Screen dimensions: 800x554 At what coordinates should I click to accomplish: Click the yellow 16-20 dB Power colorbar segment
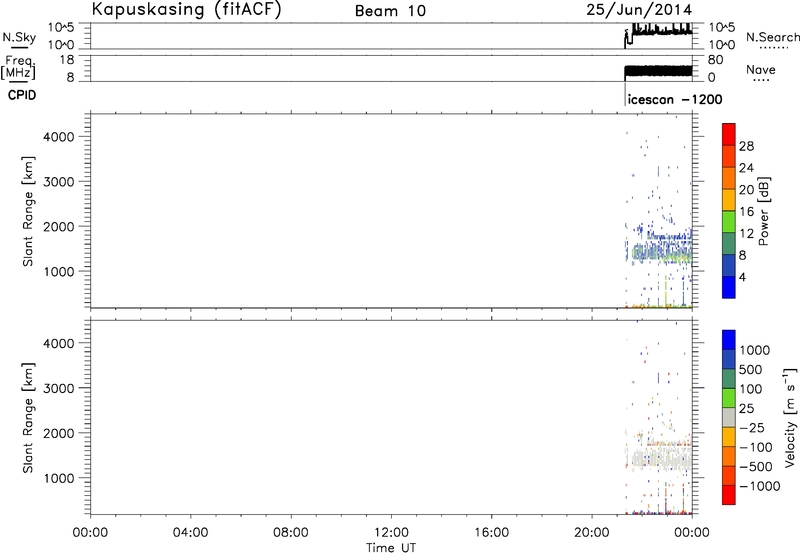point(729,199)
